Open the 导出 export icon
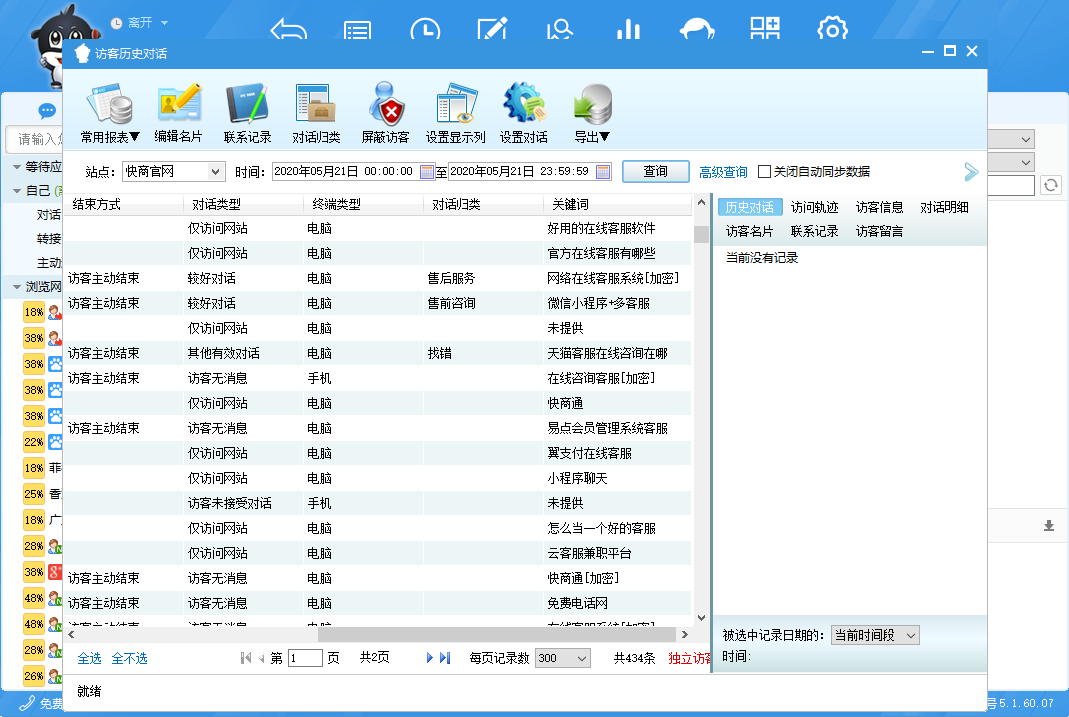 592,104
